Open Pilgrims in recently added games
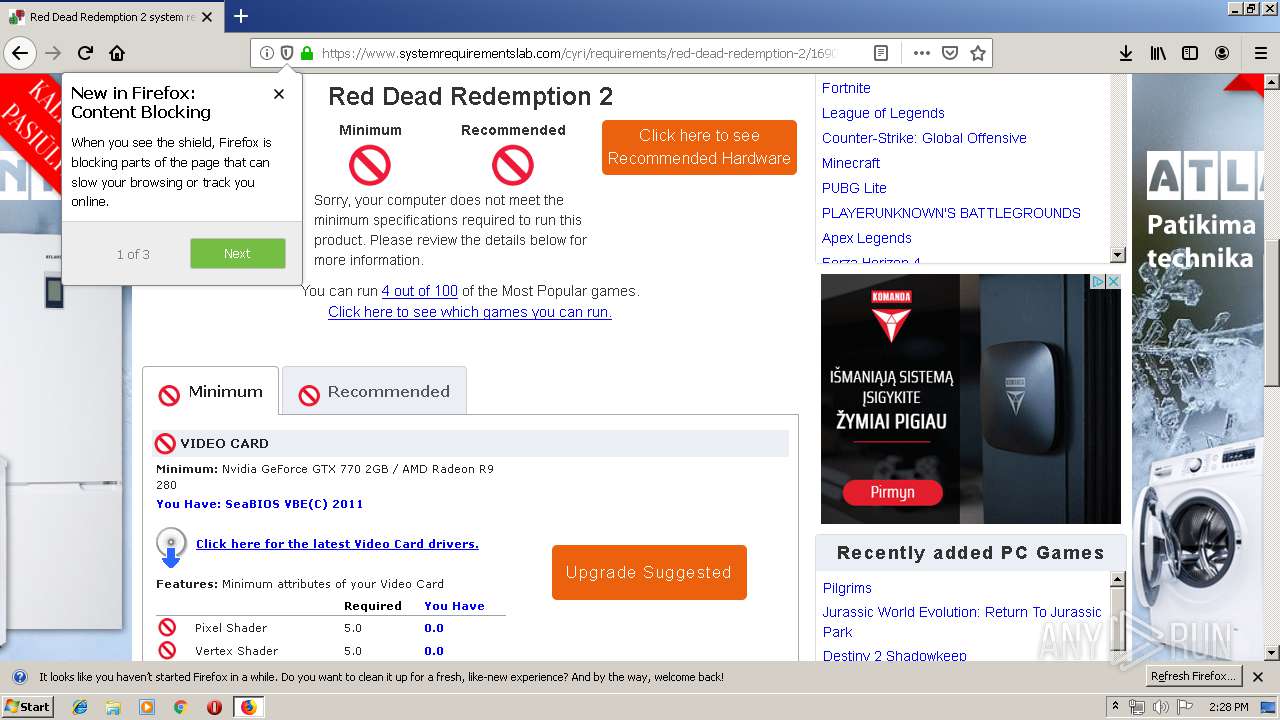 [847, 588]
